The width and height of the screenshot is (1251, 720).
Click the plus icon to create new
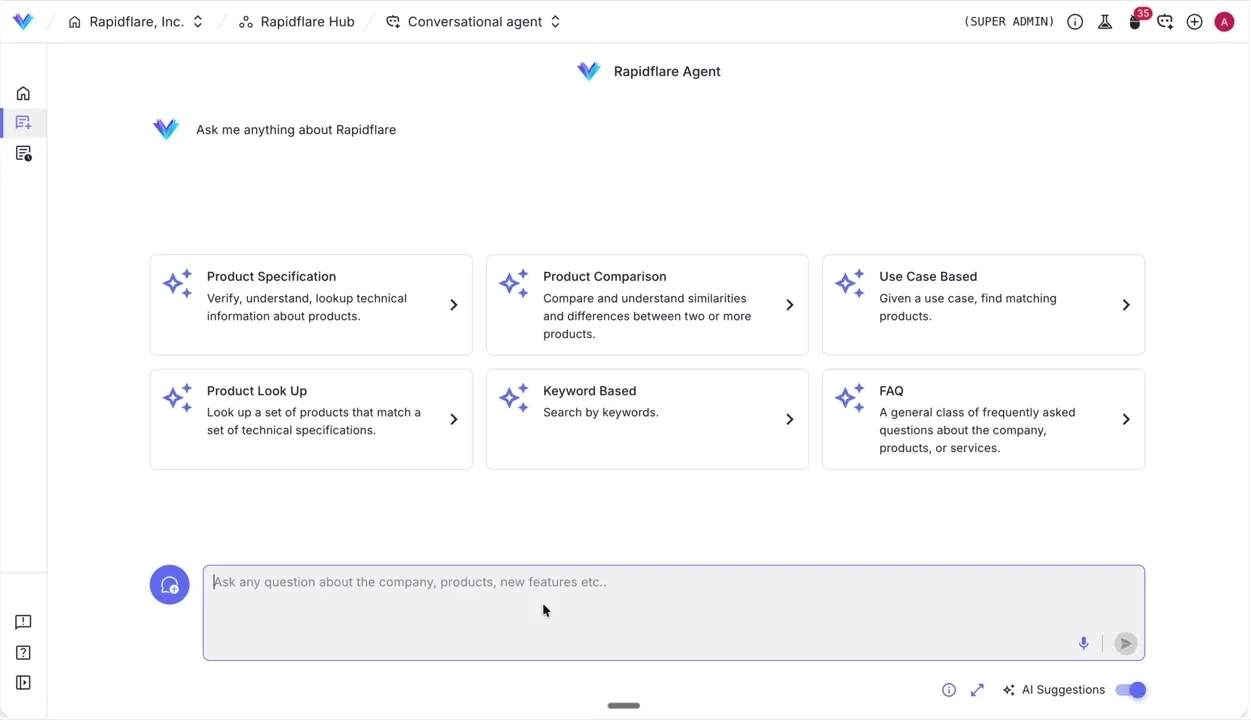pyautogui.click(x=1194, y=21)
